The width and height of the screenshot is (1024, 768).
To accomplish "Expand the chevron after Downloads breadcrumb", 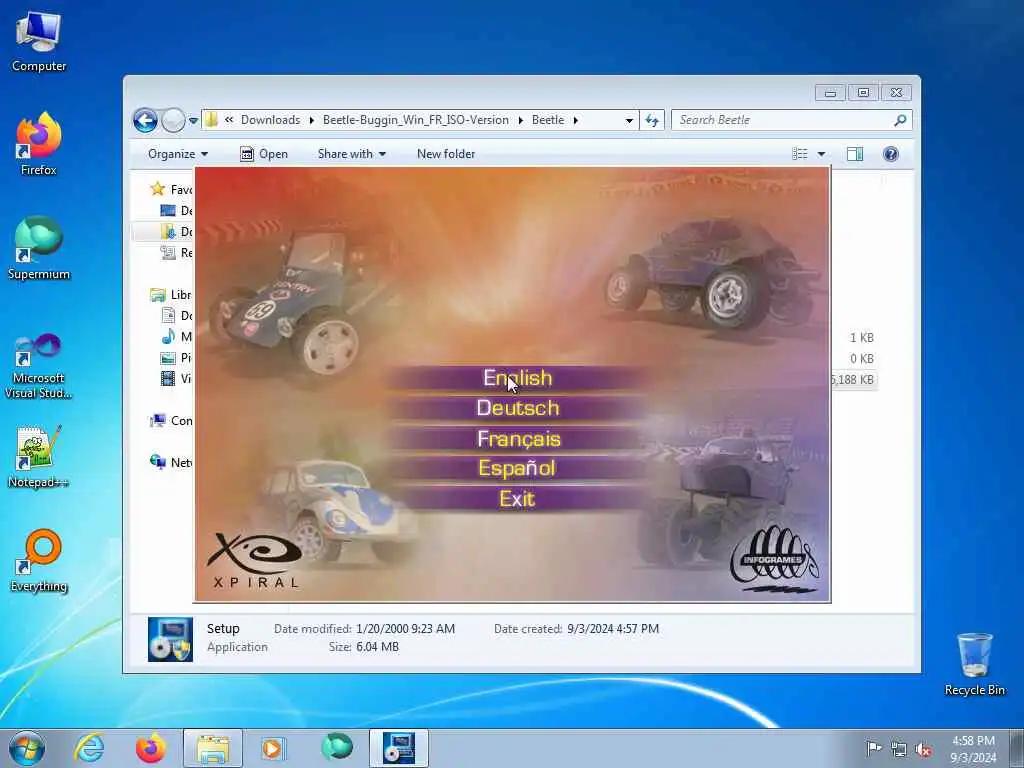I will pyautogui.click(x=312, y=120).
